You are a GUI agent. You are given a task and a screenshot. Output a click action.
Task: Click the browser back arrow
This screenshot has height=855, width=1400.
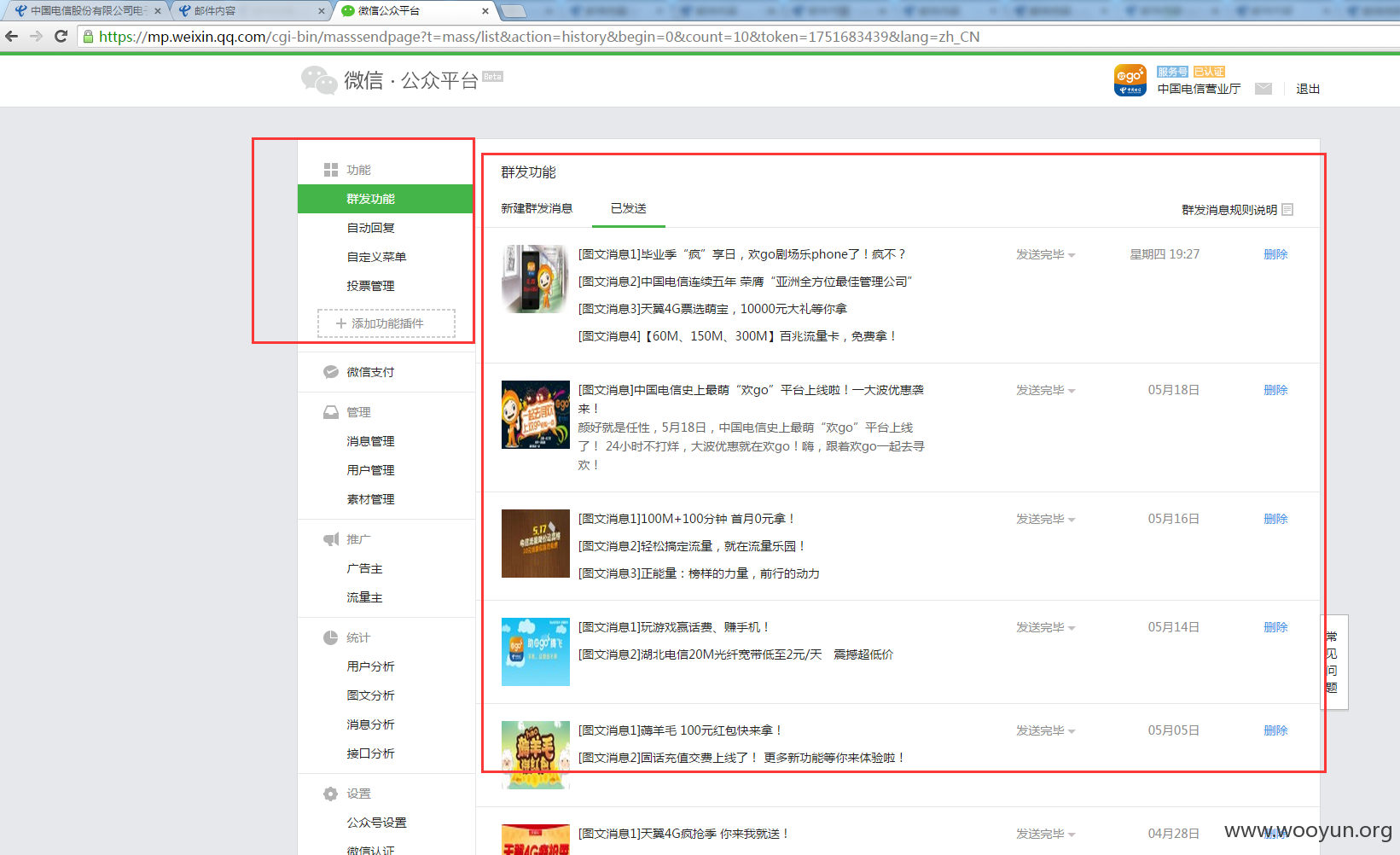pyautogui.click(x=12, y=36)
